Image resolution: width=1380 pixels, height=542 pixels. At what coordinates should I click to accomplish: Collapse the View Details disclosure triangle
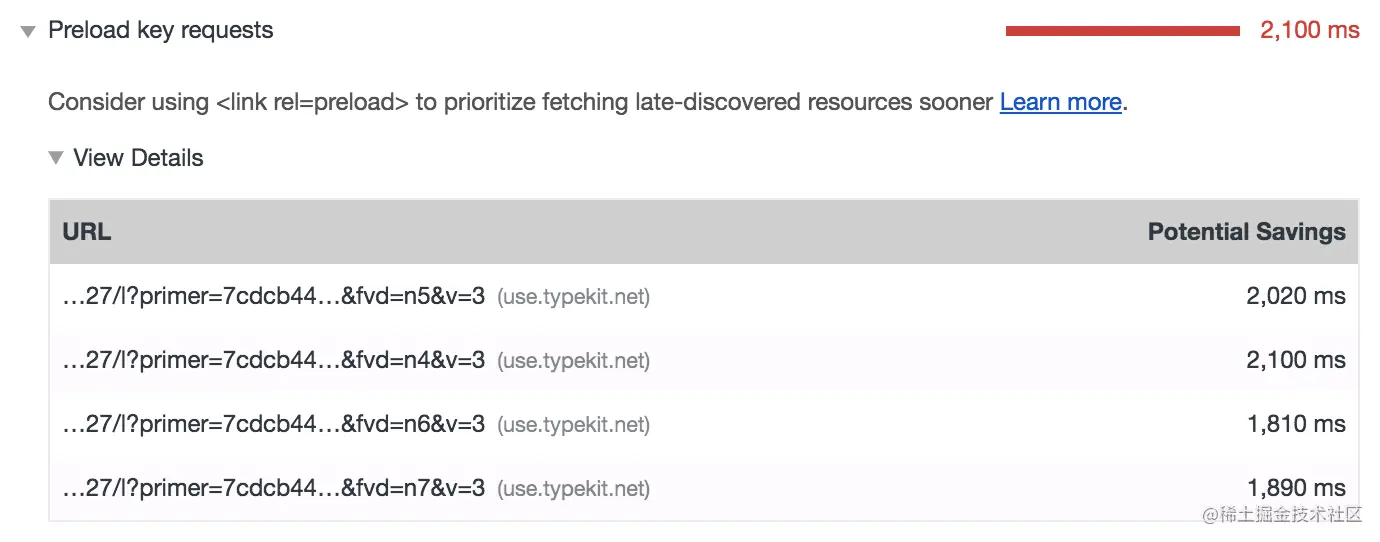coord(55,158)
